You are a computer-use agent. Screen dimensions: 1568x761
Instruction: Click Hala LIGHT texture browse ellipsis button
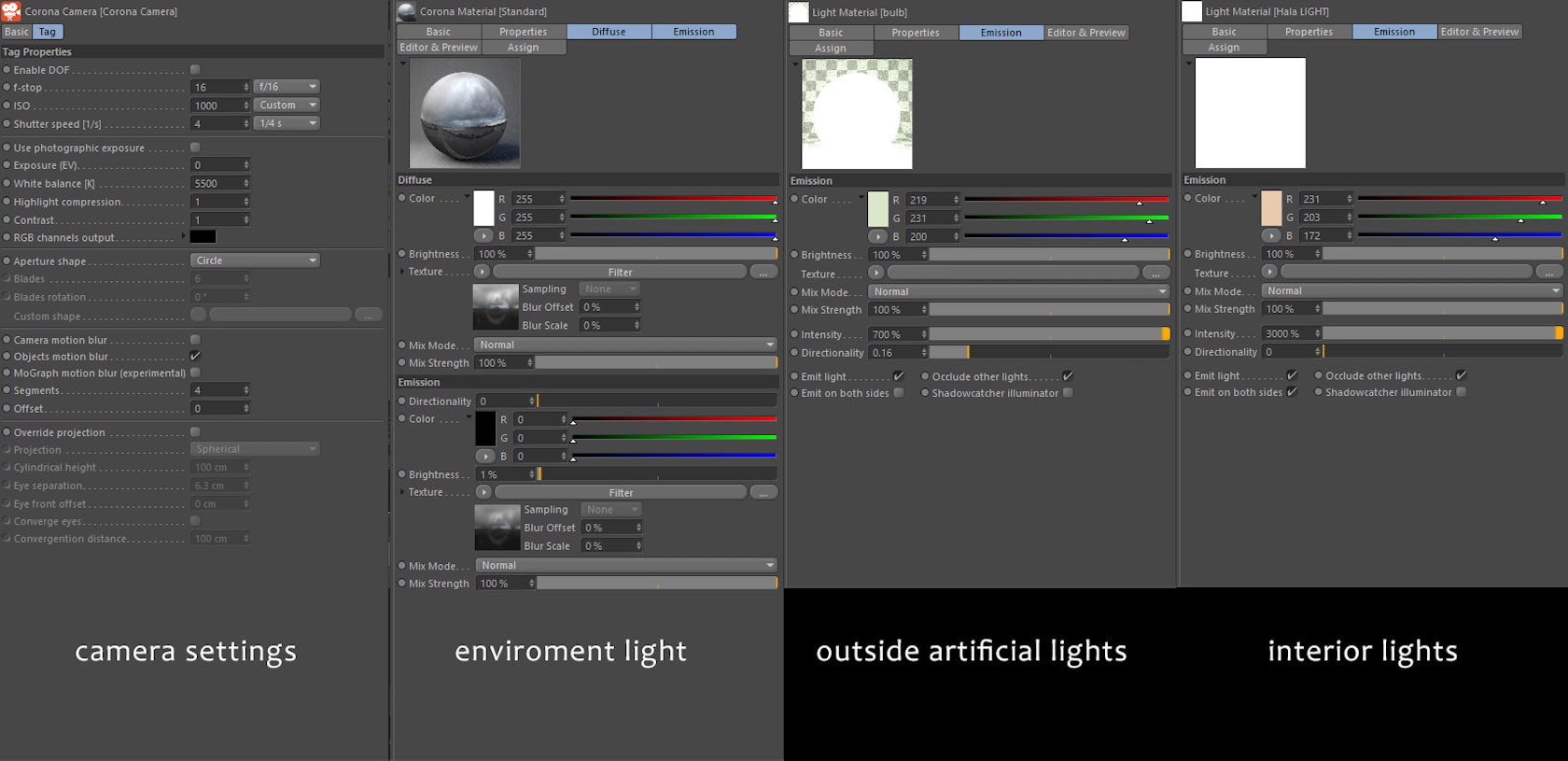click(1549, 272)
